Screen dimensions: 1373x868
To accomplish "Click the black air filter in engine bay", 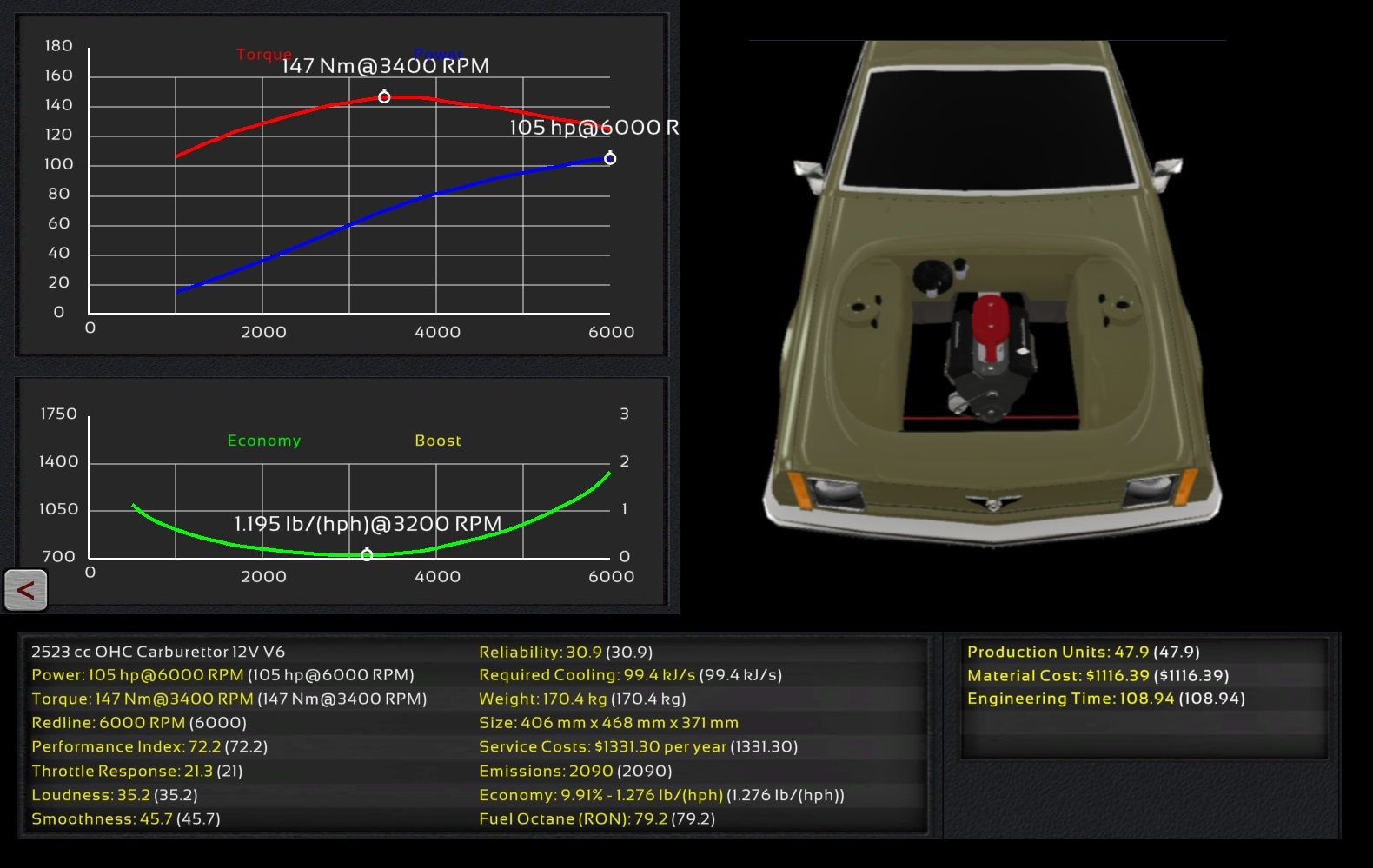I will click(938, 276).
